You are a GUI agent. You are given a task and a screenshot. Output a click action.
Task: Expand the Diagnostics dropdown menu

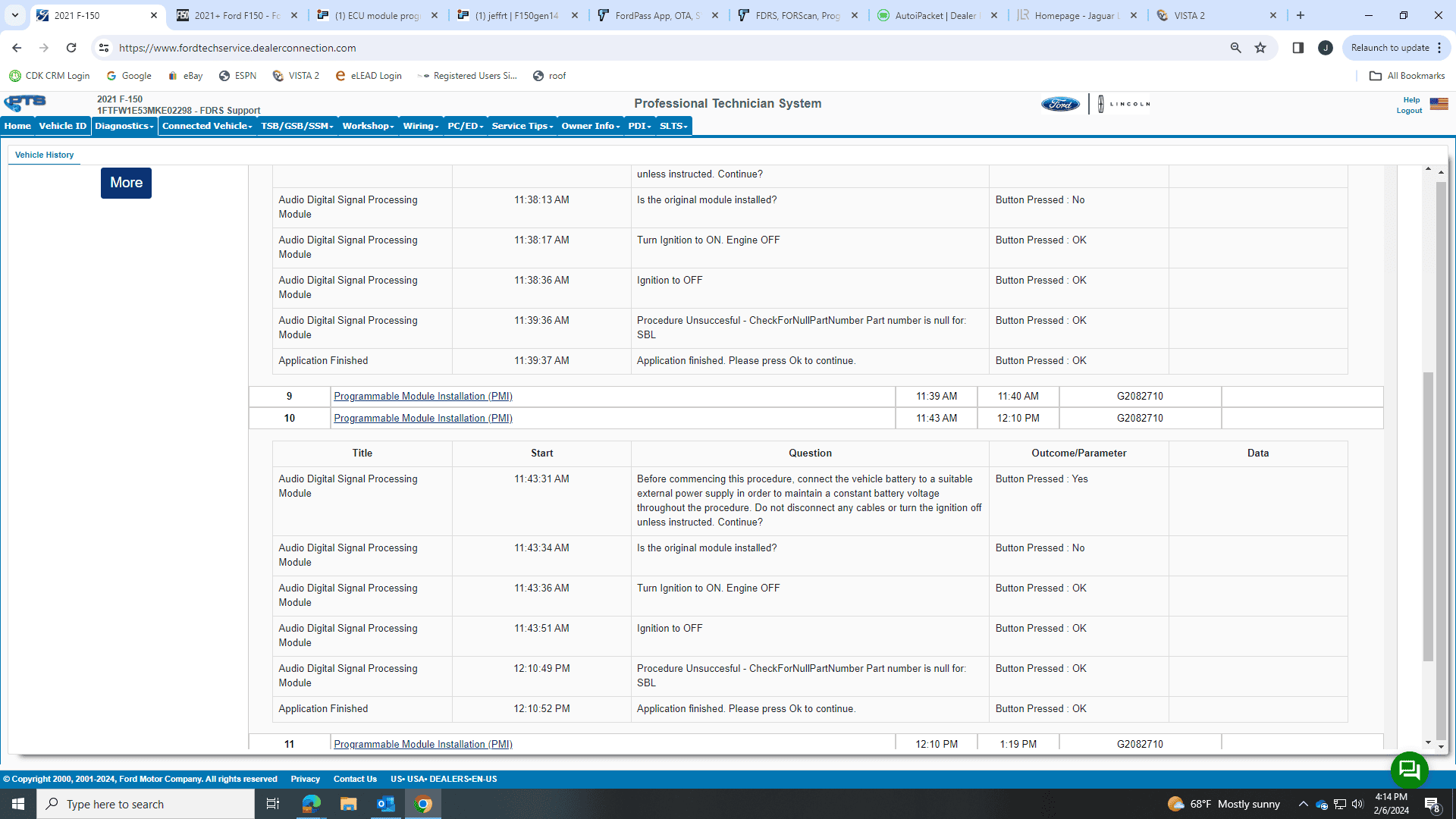point(124,126)
